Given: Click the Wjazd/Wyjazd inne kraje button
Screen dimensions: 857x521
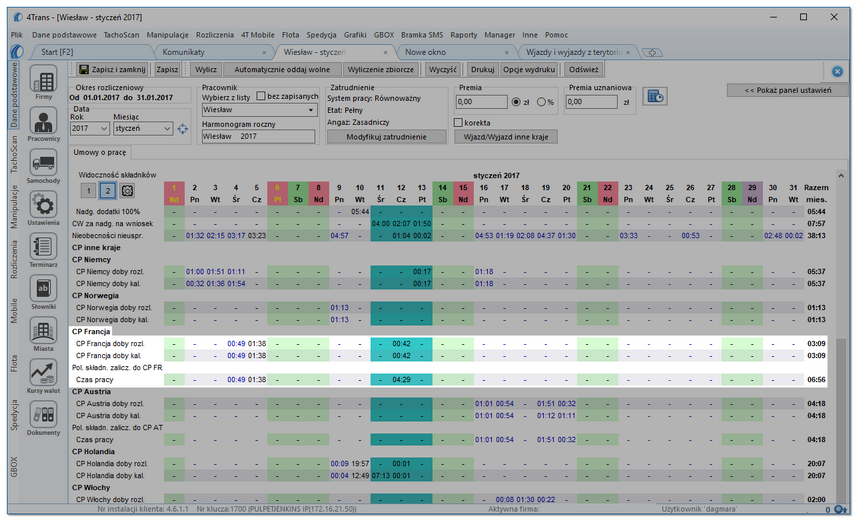Looking at the screenshot, I should tap(506, 137).
